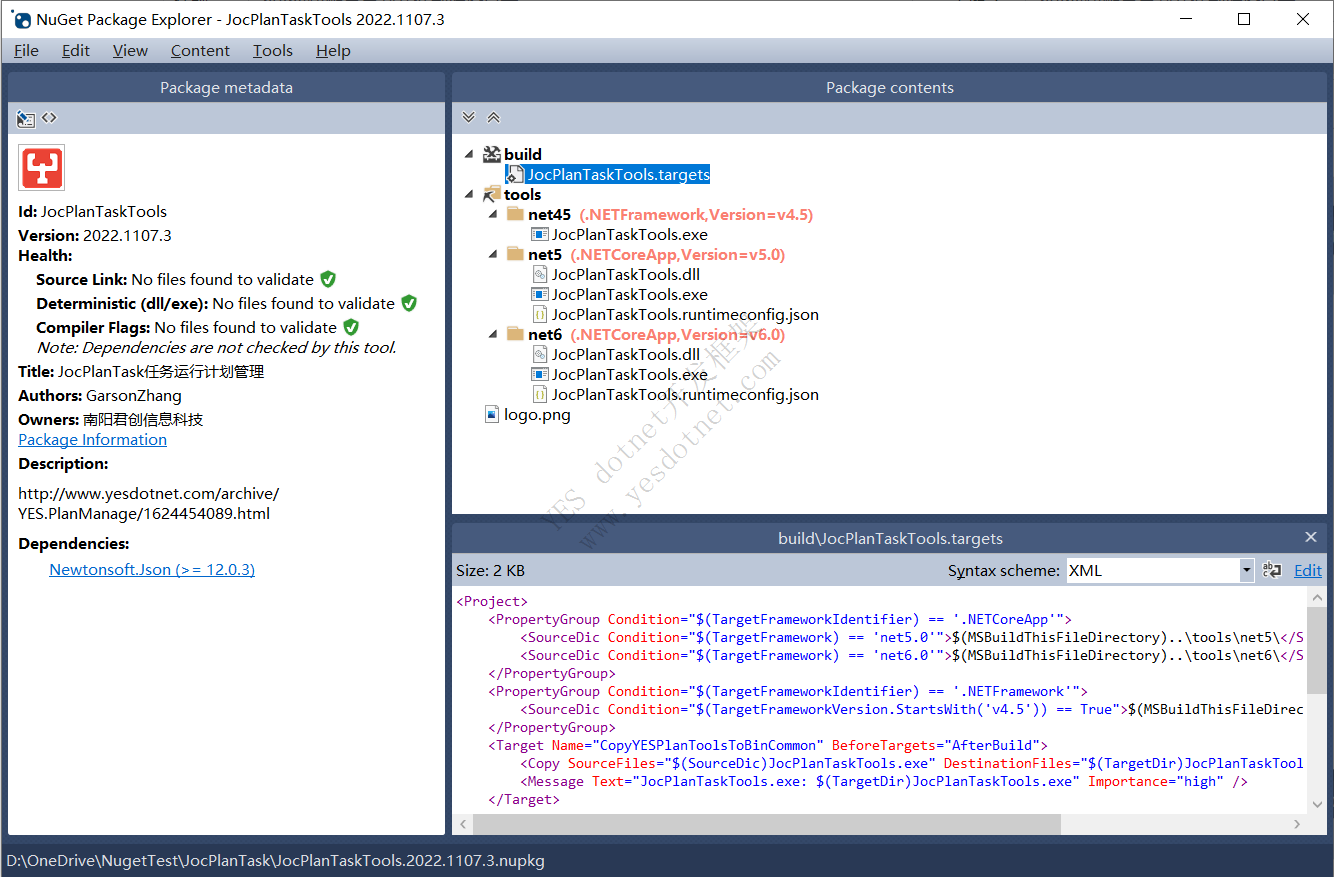Click the NuGet Package Explorer title bar icon
Viewport: 1334px width, 877px height.
coord(20,19)
